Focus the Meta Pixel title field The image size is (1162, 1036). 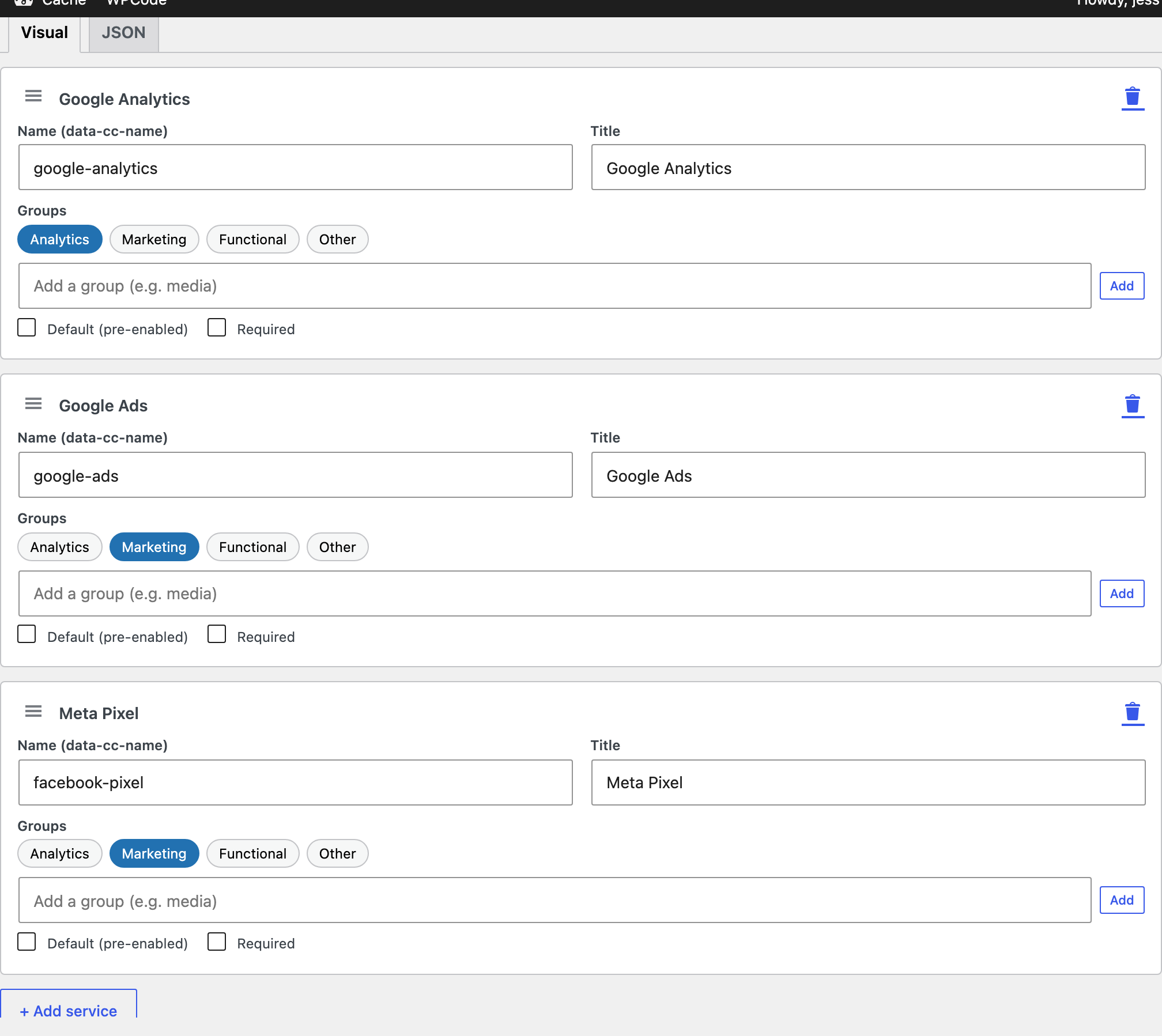pyautogui.click(x=868, y=783)
